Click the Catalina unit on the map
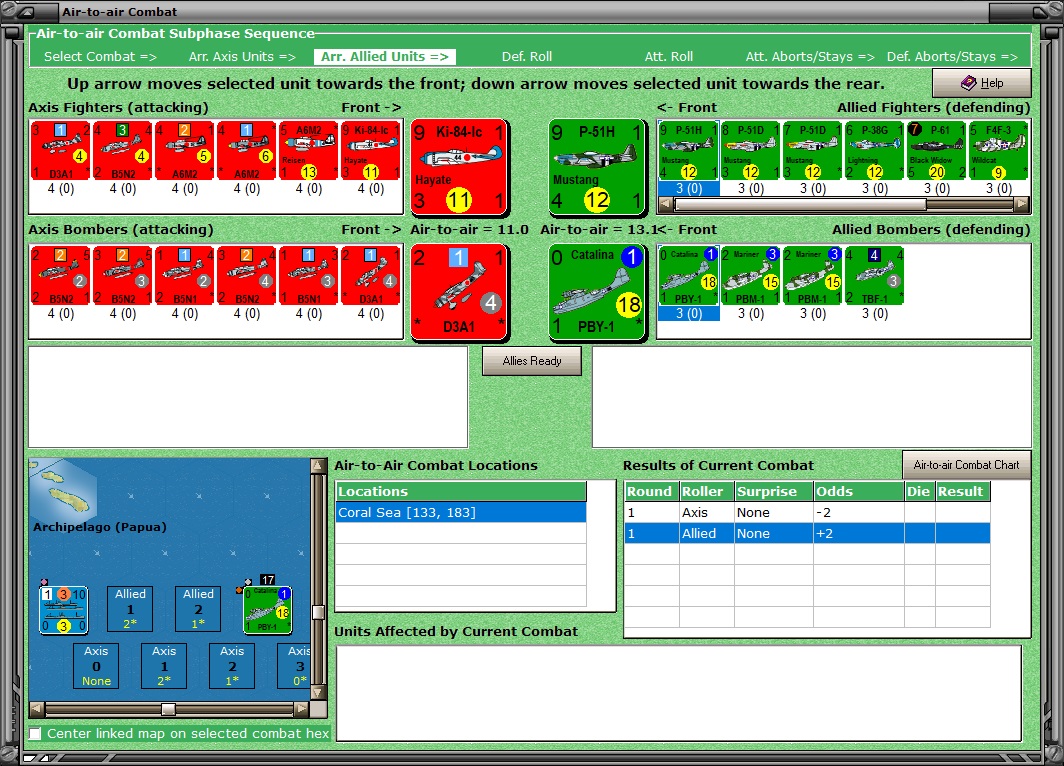 click(x=267, y=610)
